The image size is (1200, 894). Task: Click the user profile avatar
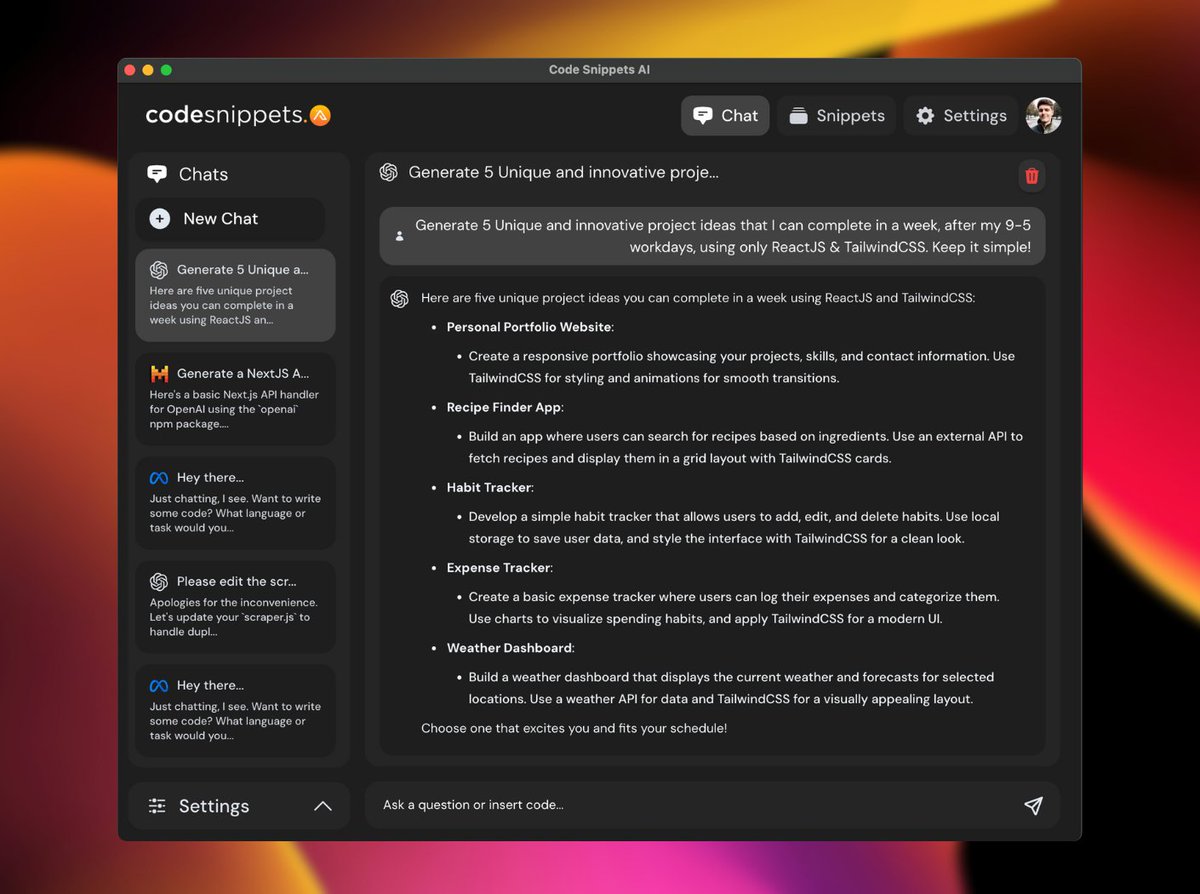pyautogui.click(x=1043, y=115)
